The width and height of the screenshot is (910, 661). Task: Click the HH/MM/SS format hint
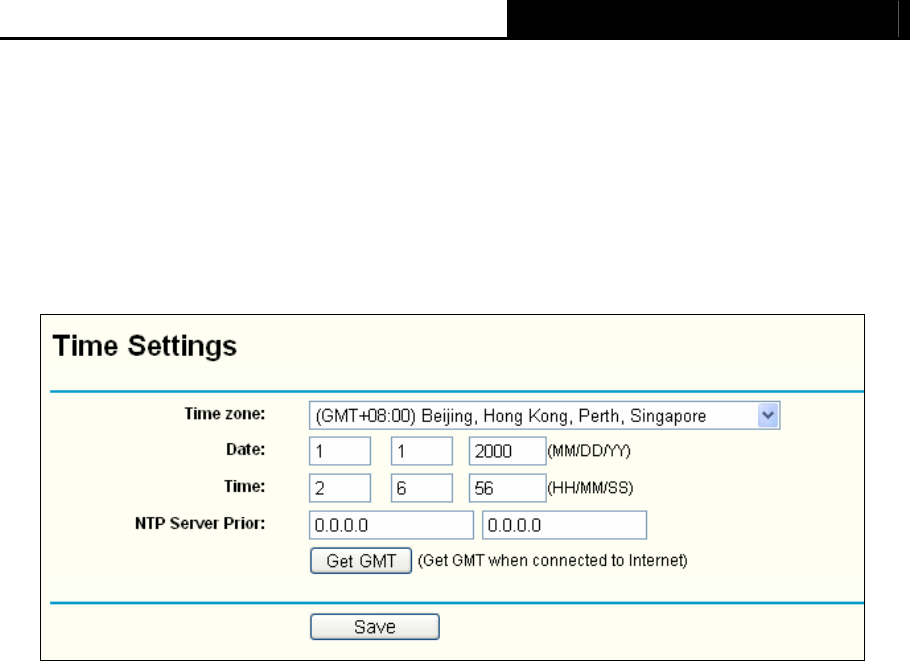click(590, 488)
